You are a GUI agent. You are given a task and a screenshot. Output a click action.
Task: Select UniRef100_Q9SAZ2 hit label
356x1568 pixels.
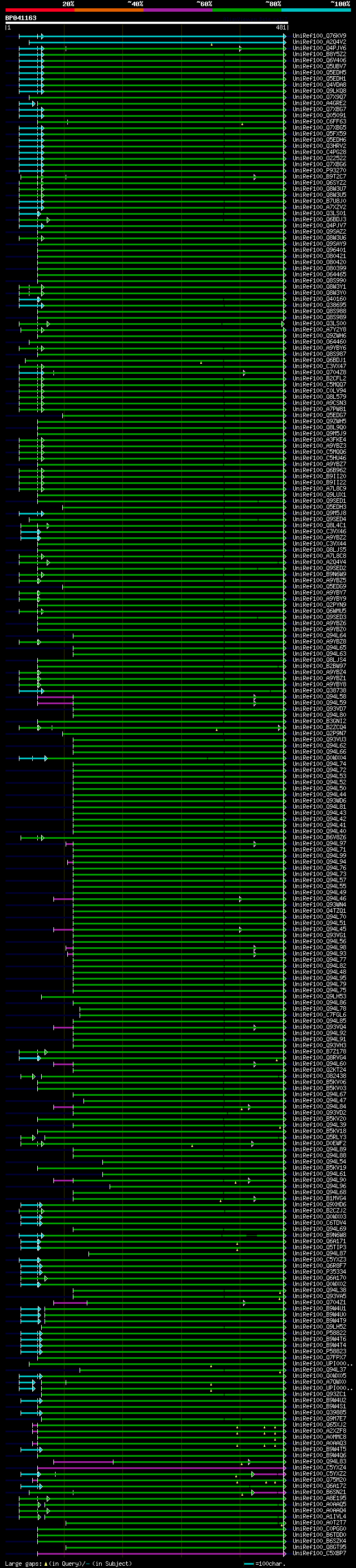click(x=319, y=232)
